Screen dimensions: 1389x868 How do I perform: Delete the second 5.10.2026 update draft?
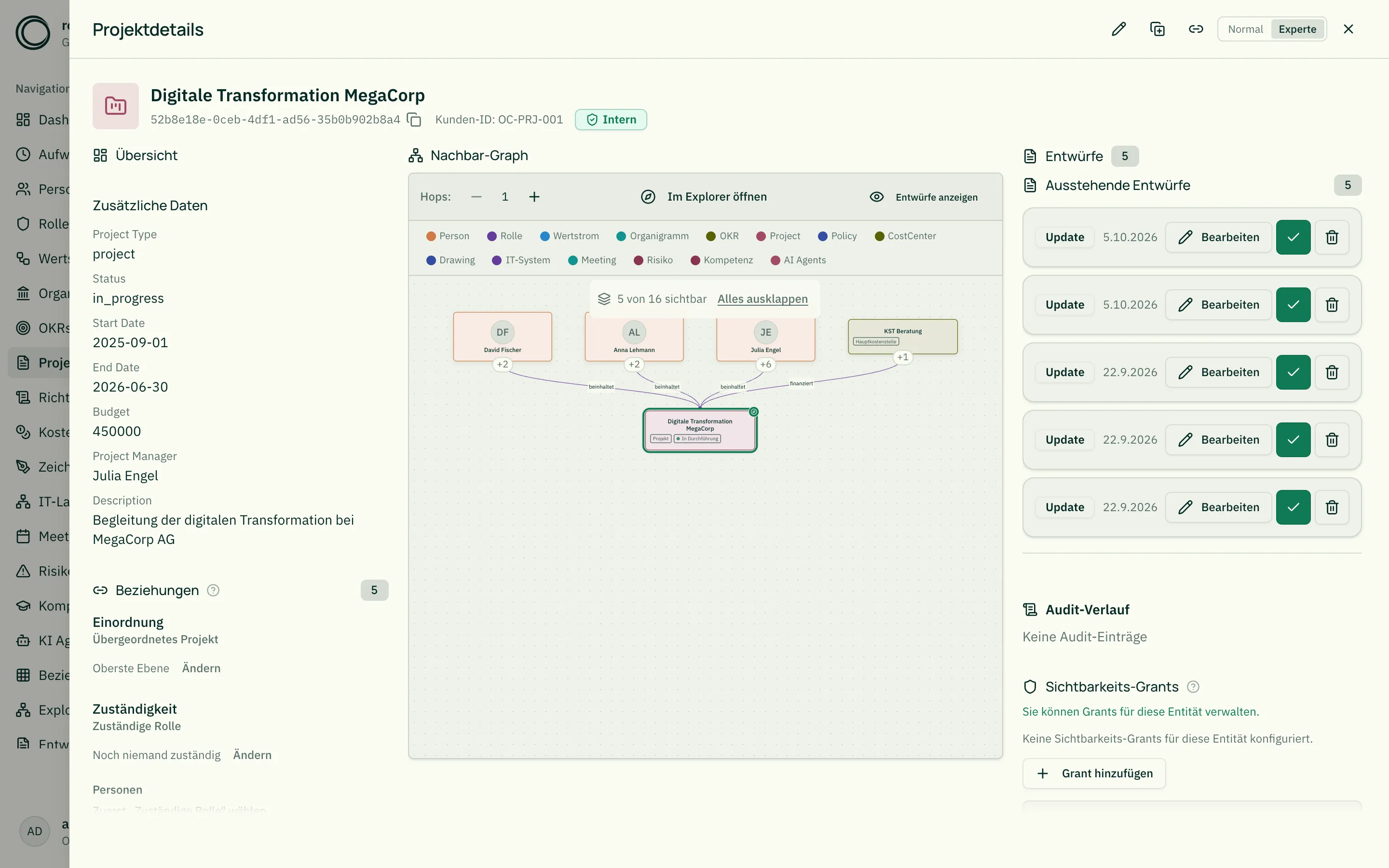click(1332, 305)
